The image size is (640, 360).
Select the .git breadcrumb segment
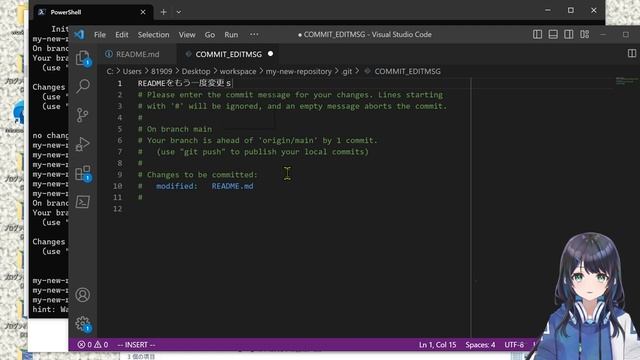point(347,71)
